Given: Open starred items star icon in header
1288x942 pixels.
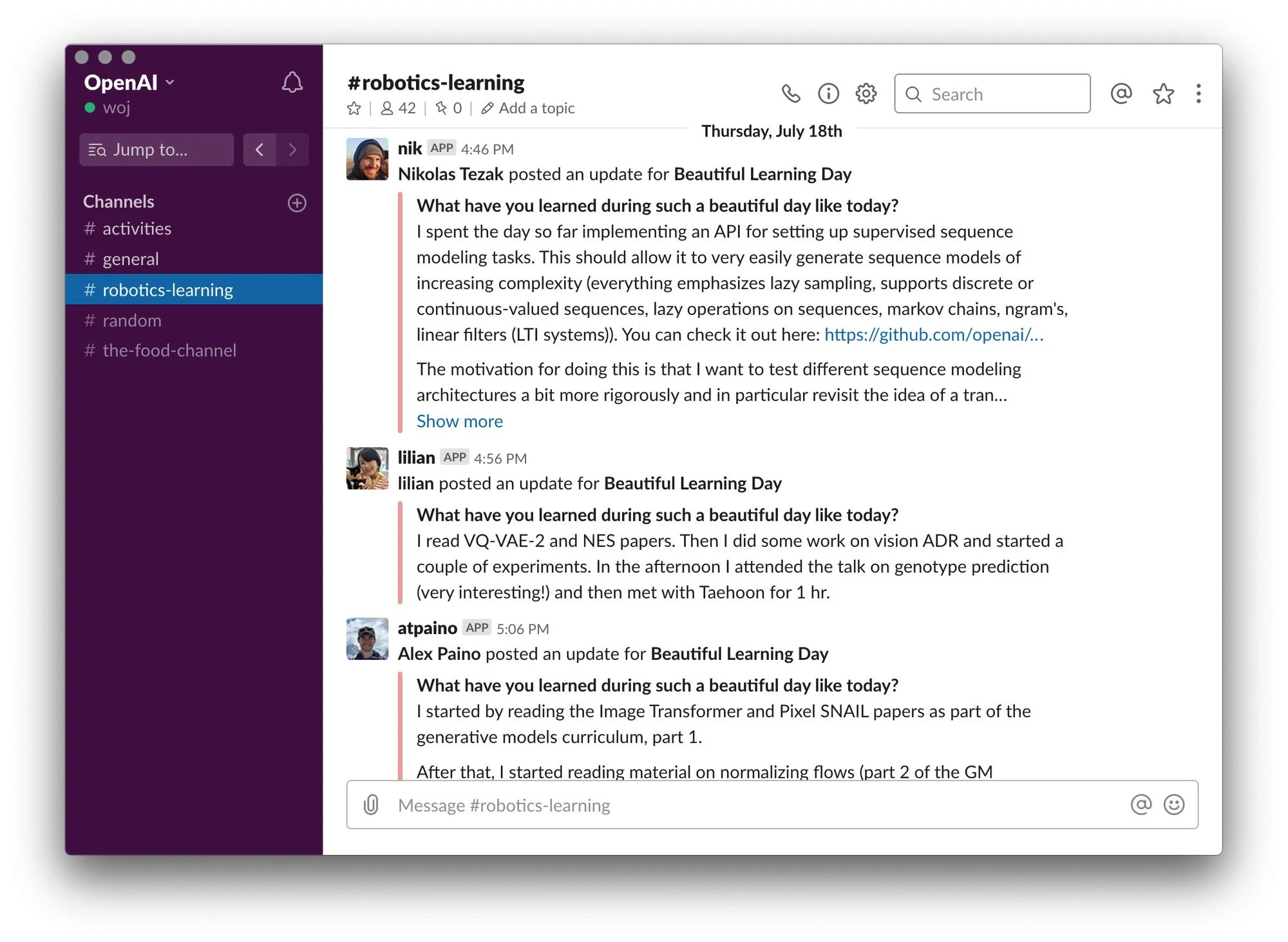Looking at the screenshot, I should 1163,94.
